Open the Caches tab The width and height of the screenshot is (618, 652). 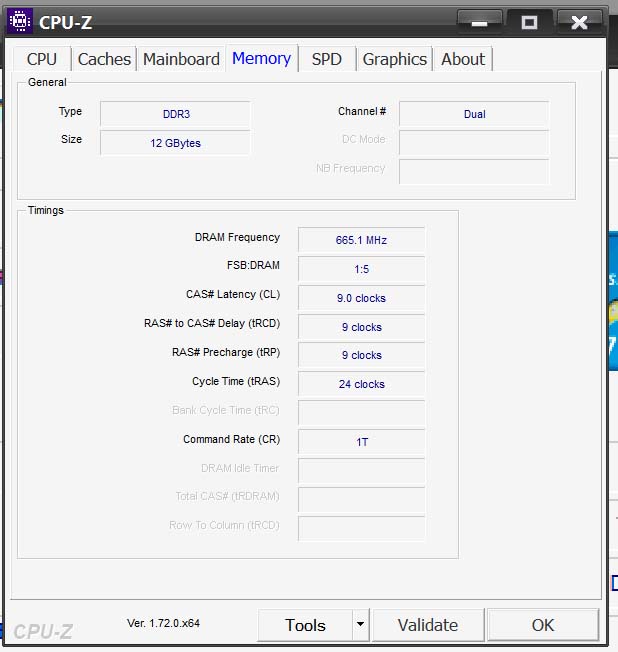click(104, 59)
